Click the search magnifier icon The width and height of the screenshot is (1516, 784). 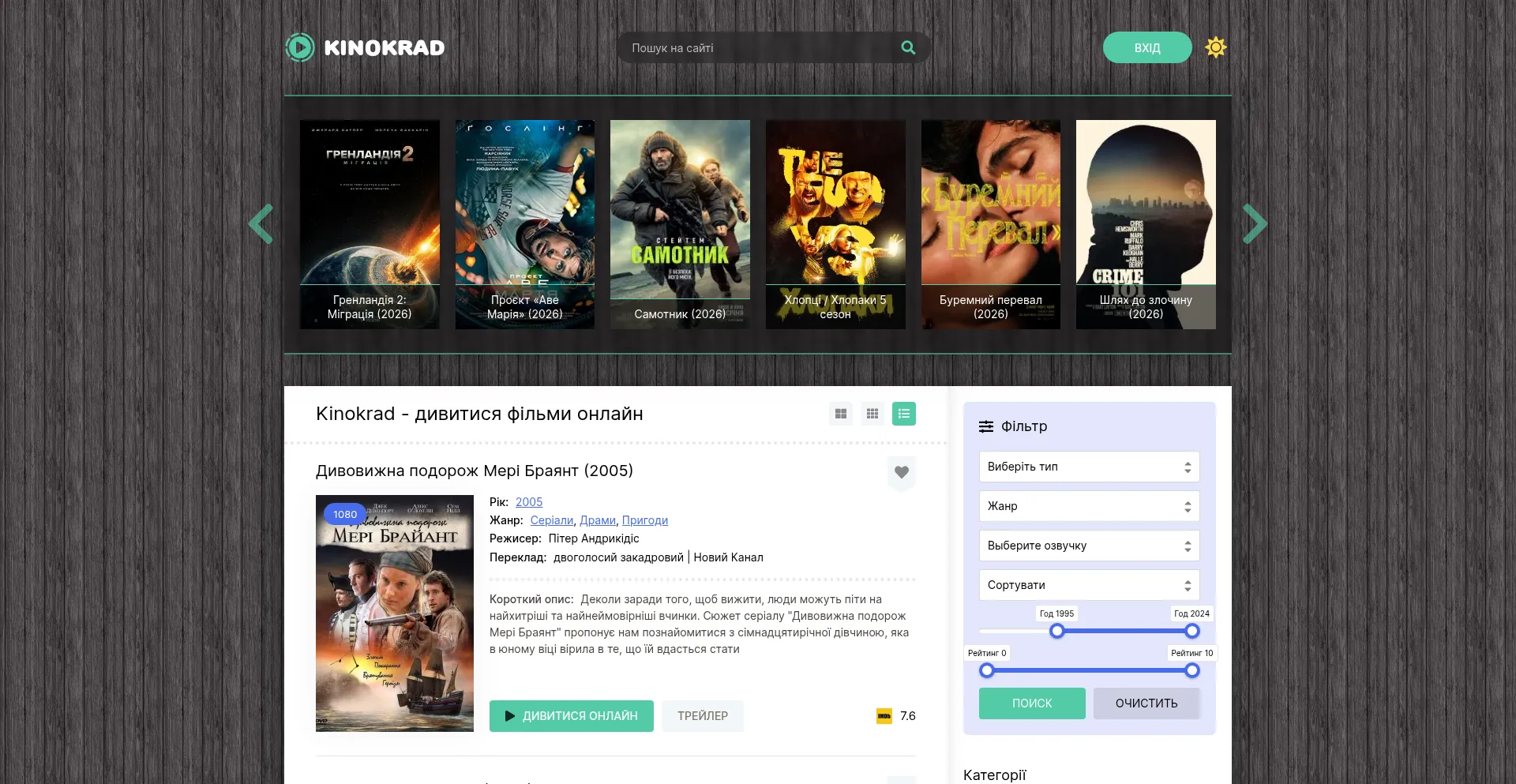(908, 47)
